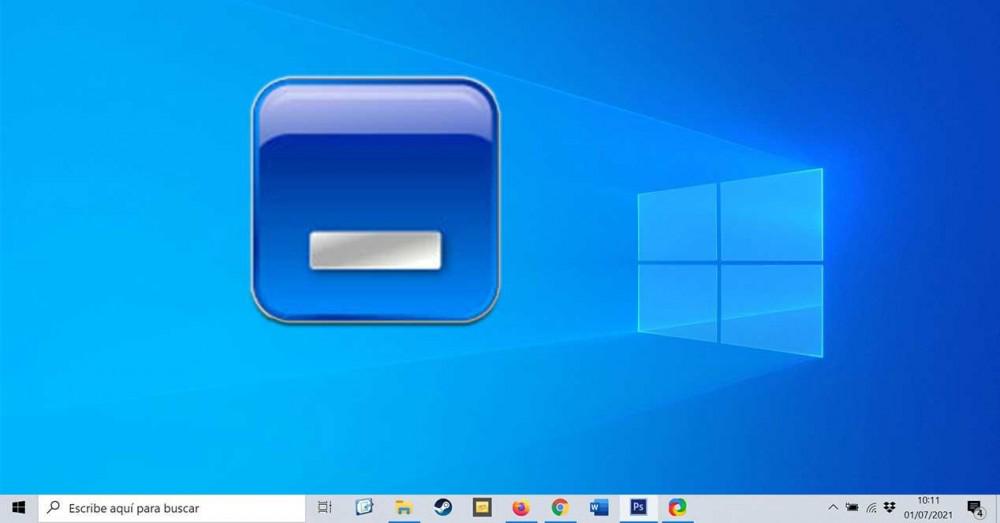Screen dimensions: 1000x523
Task: Open the clock showing 10:11
Action: point(929,508)
